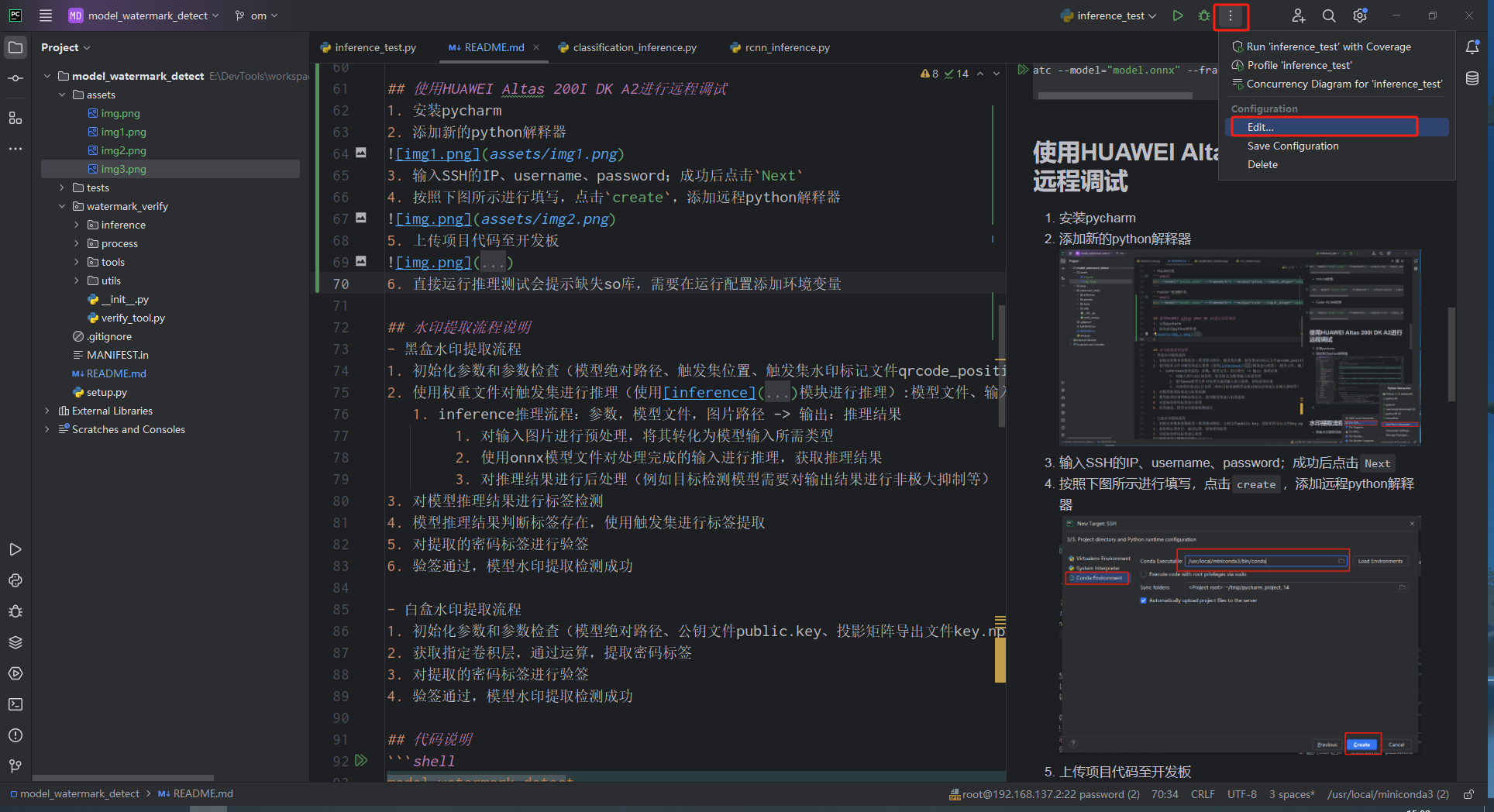Open the om branch dropdown
The width and height of the screenshot is (1494, 812).
256,15
